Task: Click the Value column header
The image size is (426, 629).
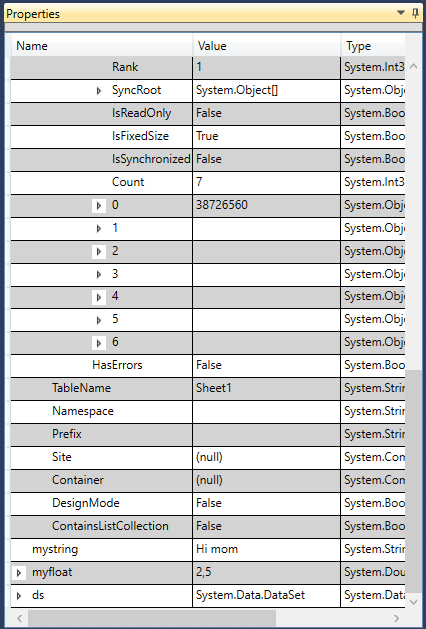Action: (267, 46)
